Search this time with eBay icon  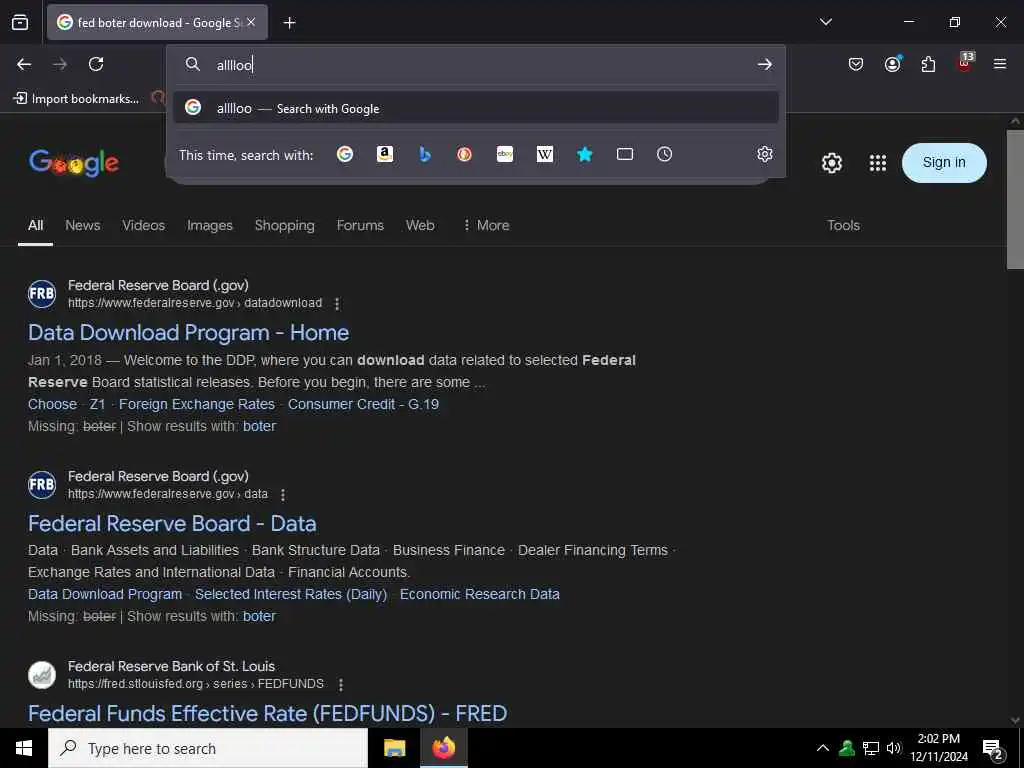coord(505,154)
